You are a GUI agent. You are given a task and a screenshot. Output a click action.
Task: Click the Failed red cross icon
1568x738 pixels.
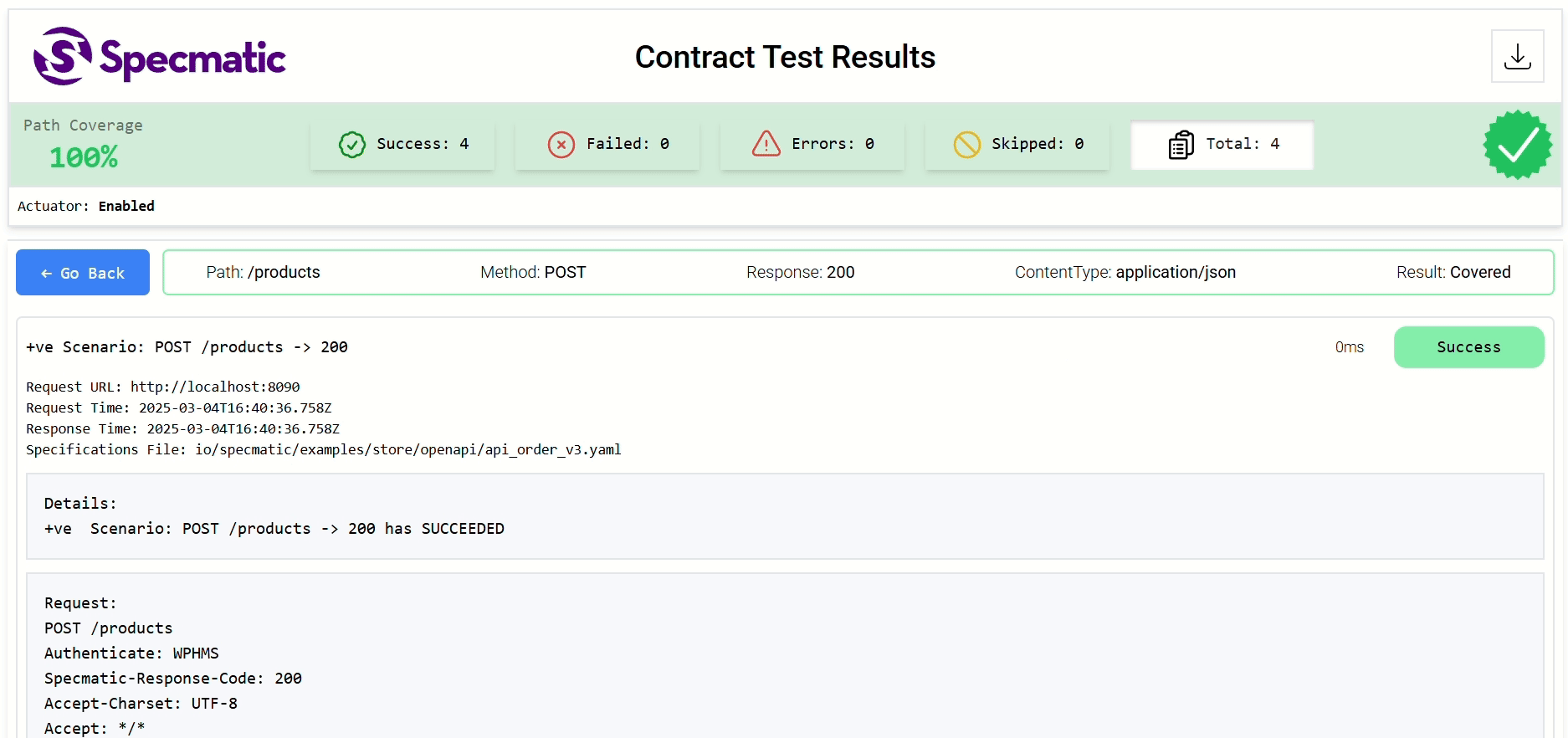(561, 145)
